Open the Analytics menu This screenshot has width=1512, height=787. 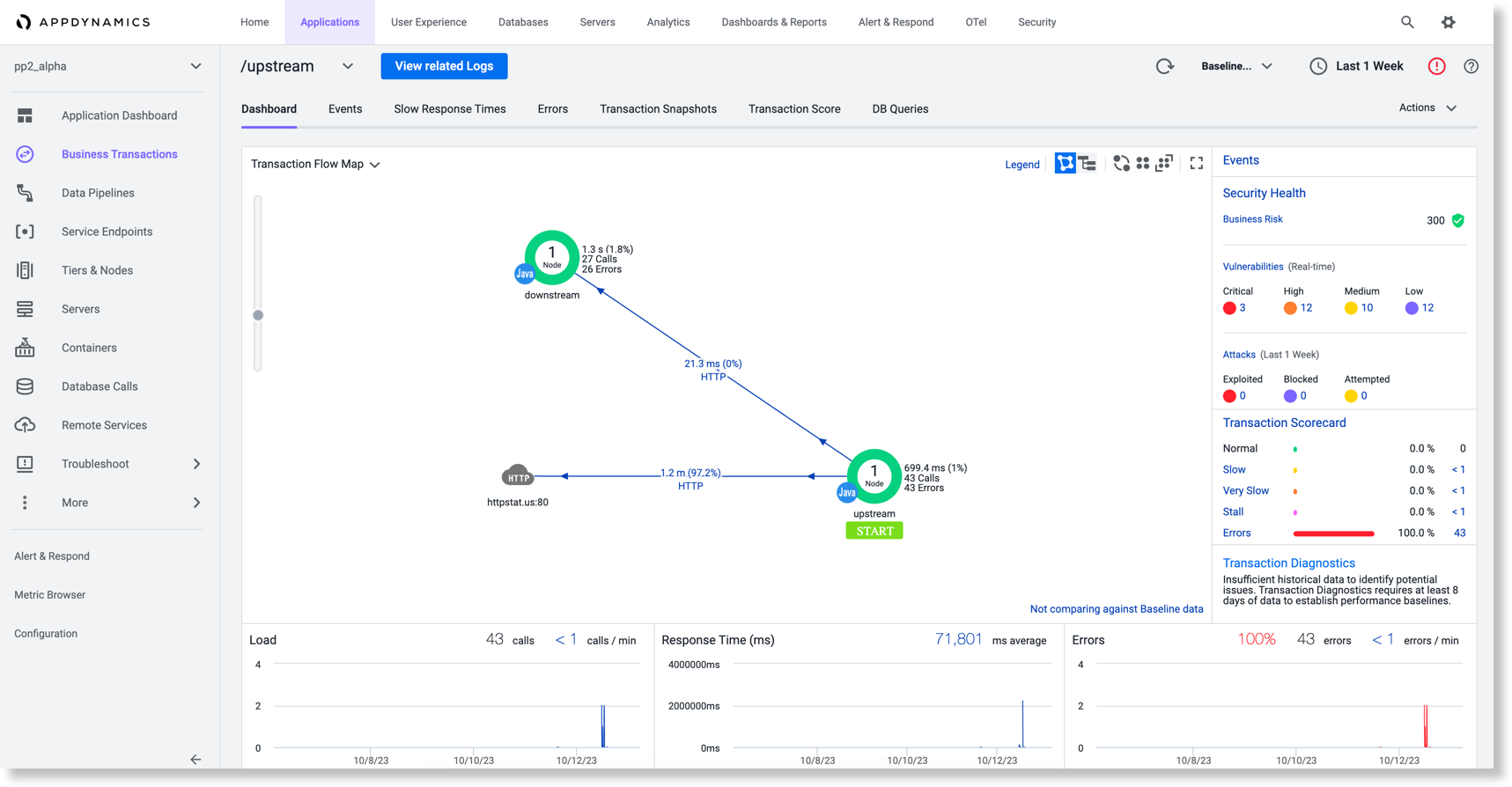(x=668, y=22)
